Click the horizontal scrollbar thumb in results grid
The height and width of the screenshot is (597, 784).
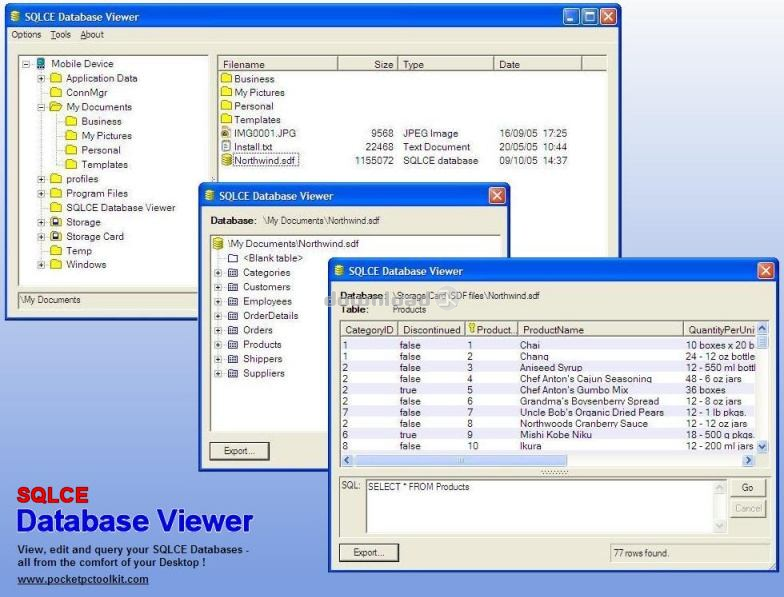(x=460, y=460)
